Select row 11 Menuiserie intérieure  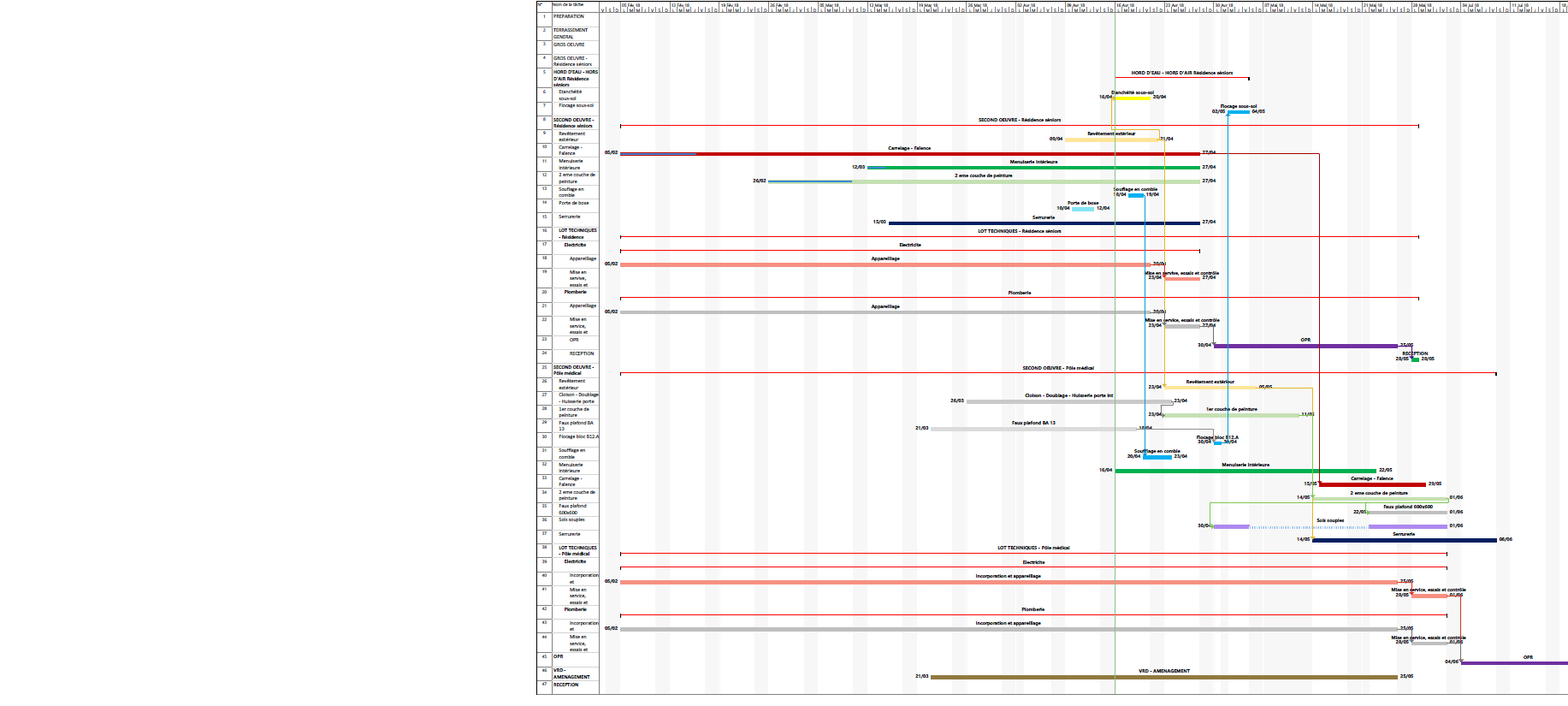[x=568, y=164]
